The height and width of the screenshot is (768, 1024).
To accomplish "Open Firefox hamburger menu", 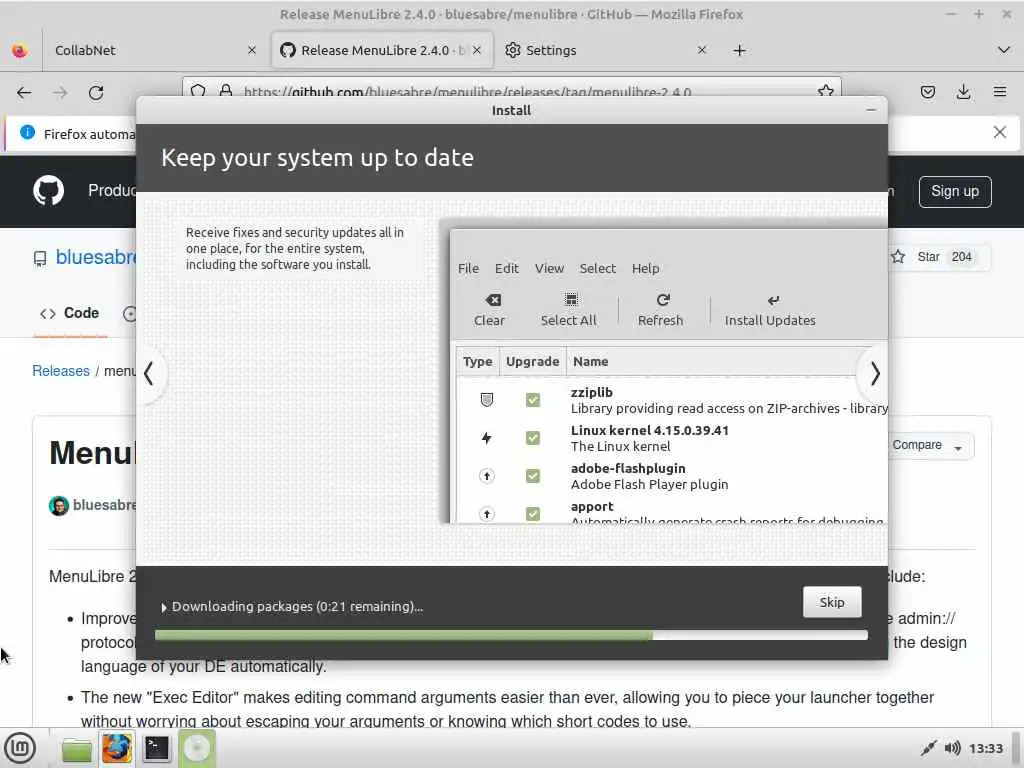I will point(1000,93).
